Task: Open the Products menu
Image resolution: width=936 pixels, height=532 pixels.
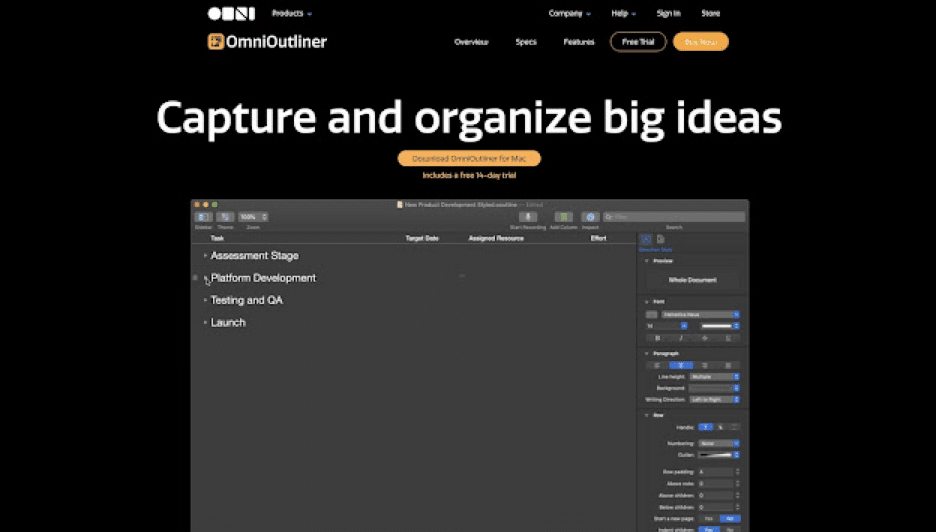Action: [x=292, y=13]
